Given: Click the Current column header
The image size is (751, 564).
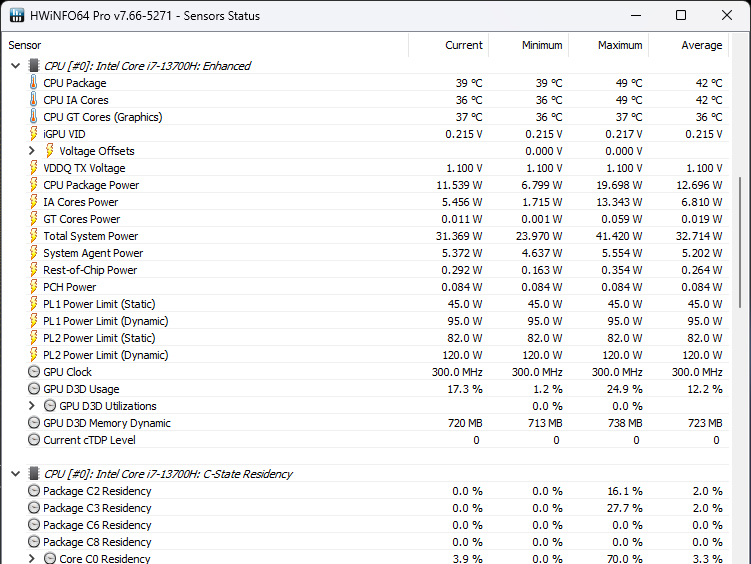Looking at the screenshot, I should coord(463,45).
